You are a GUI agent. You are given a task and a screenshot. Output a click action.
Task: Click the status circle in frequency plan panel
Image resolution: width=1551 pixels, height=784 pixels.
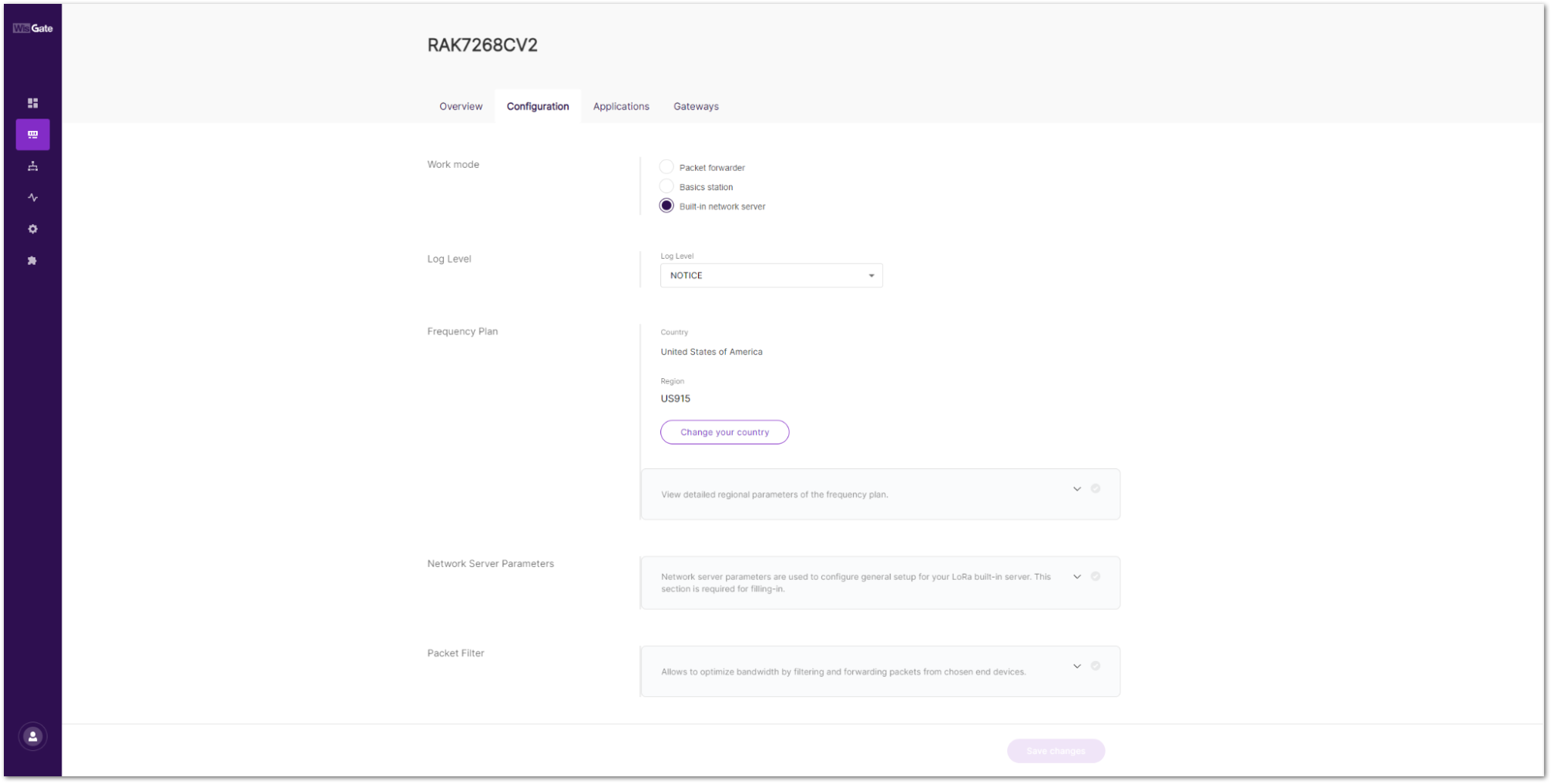(1096, 489)
